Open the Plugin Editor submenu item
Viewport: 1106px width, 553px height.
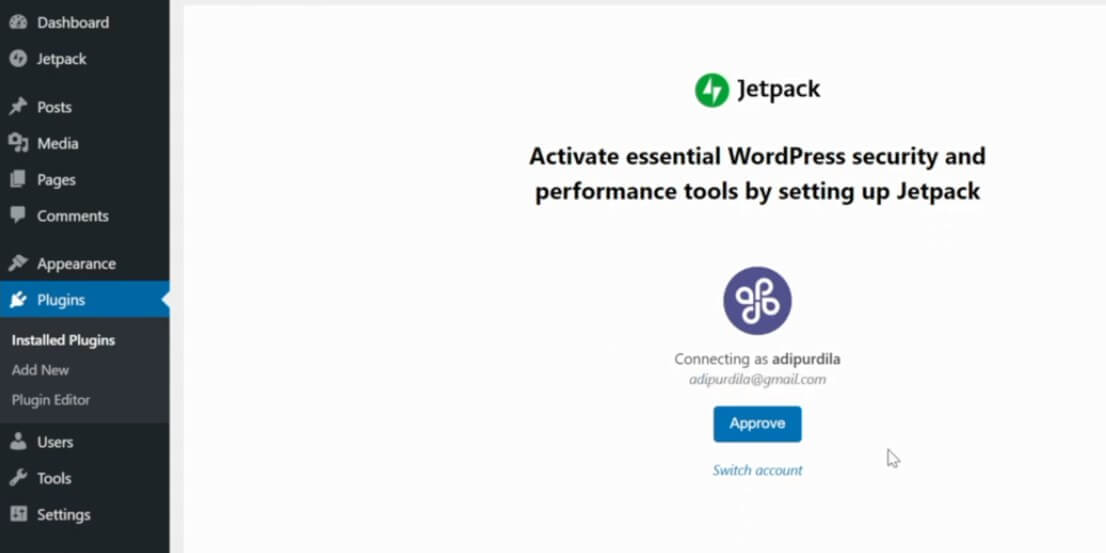pyautogui.click(x=51, y=400)
